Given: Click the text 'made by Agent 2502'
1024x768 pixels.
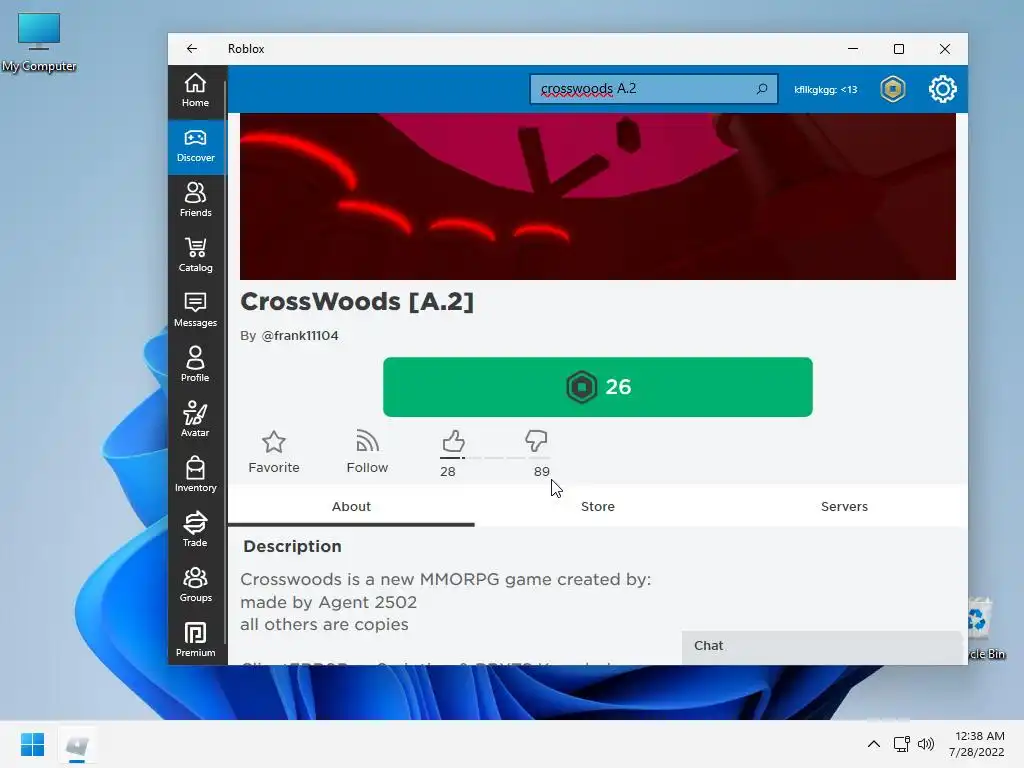Looking at the screenshot, I should [328, 602].
